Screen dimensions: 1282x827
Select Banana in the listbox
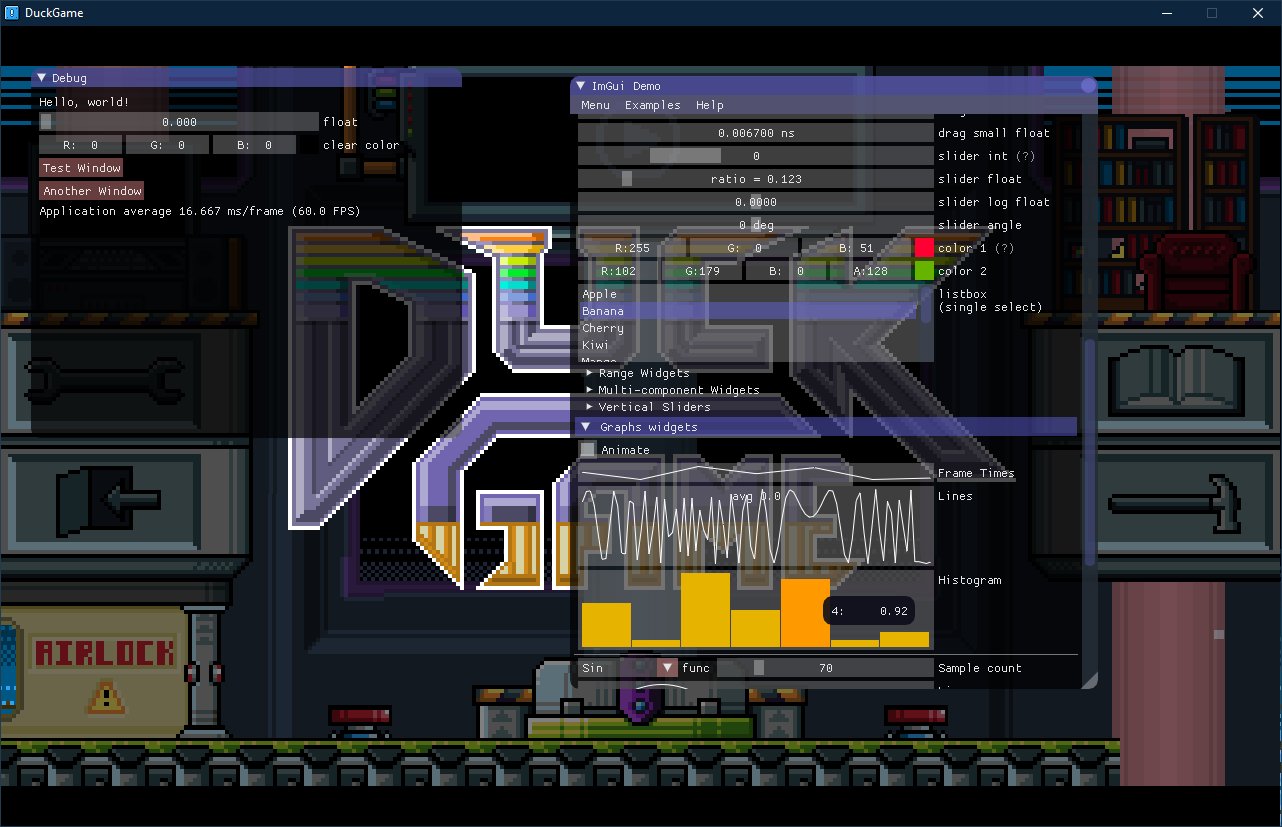(x=750, y=311)
